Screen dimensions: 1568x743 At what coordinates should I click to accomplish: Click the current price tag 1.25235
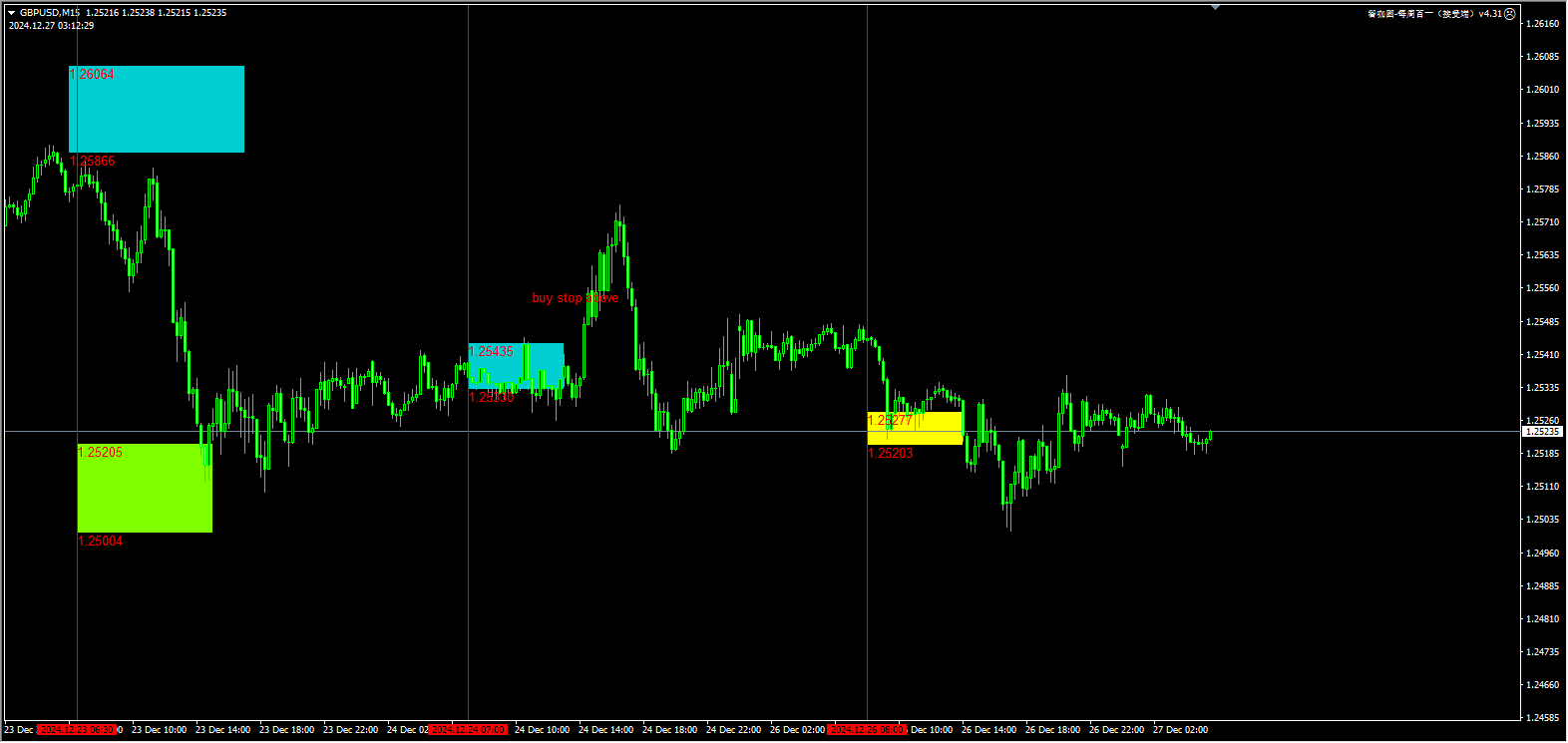click(x=1542, y=432)
